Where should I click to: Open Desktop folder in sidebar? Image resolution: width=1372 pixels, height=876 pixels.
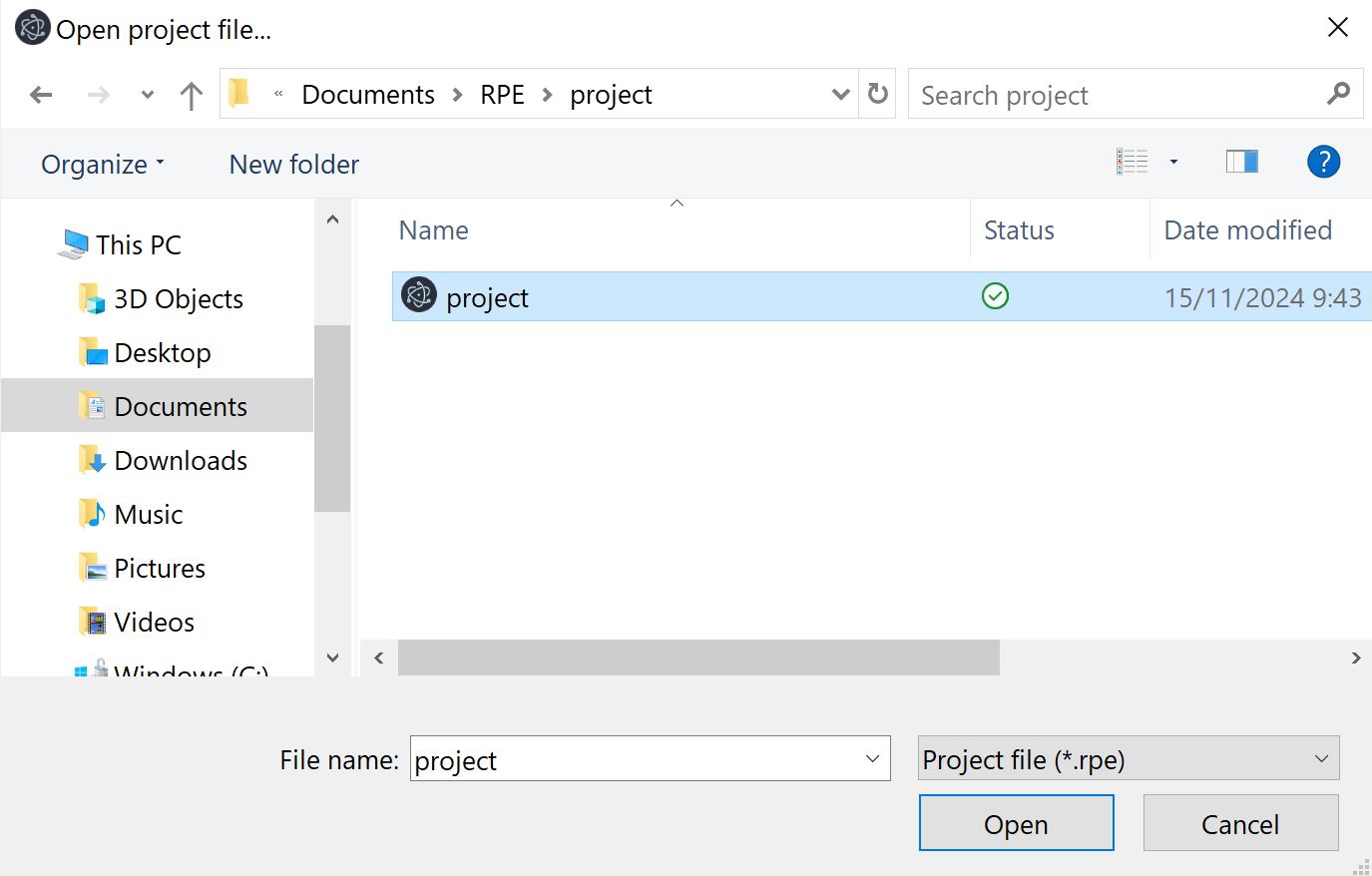[163, 352]
